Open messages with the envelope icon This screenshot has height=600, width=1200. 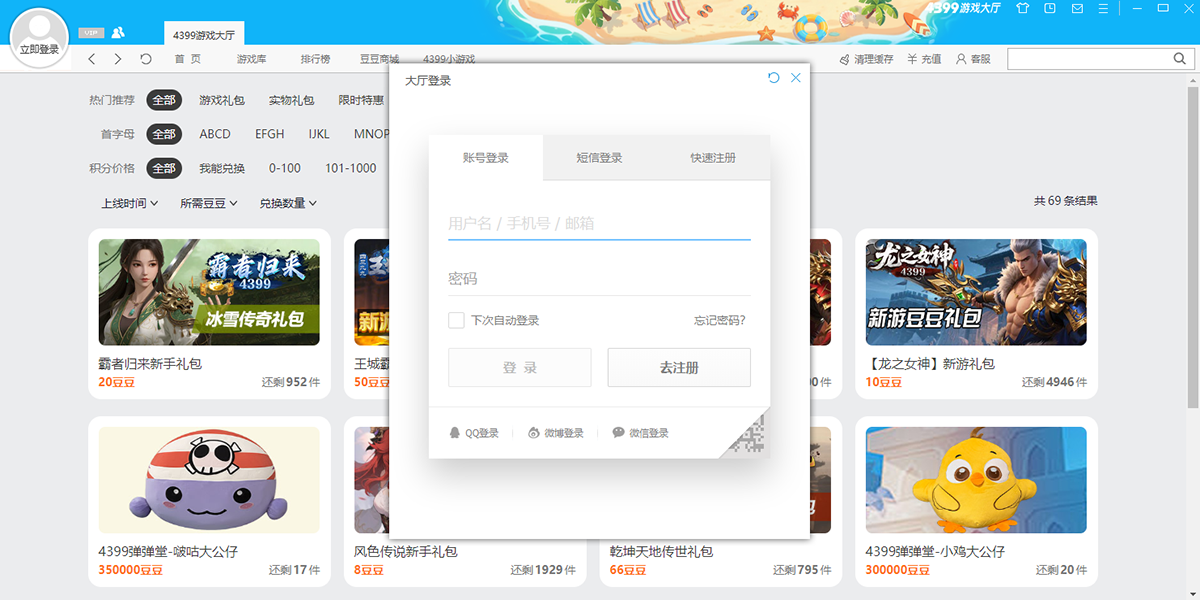point(1076,8)
